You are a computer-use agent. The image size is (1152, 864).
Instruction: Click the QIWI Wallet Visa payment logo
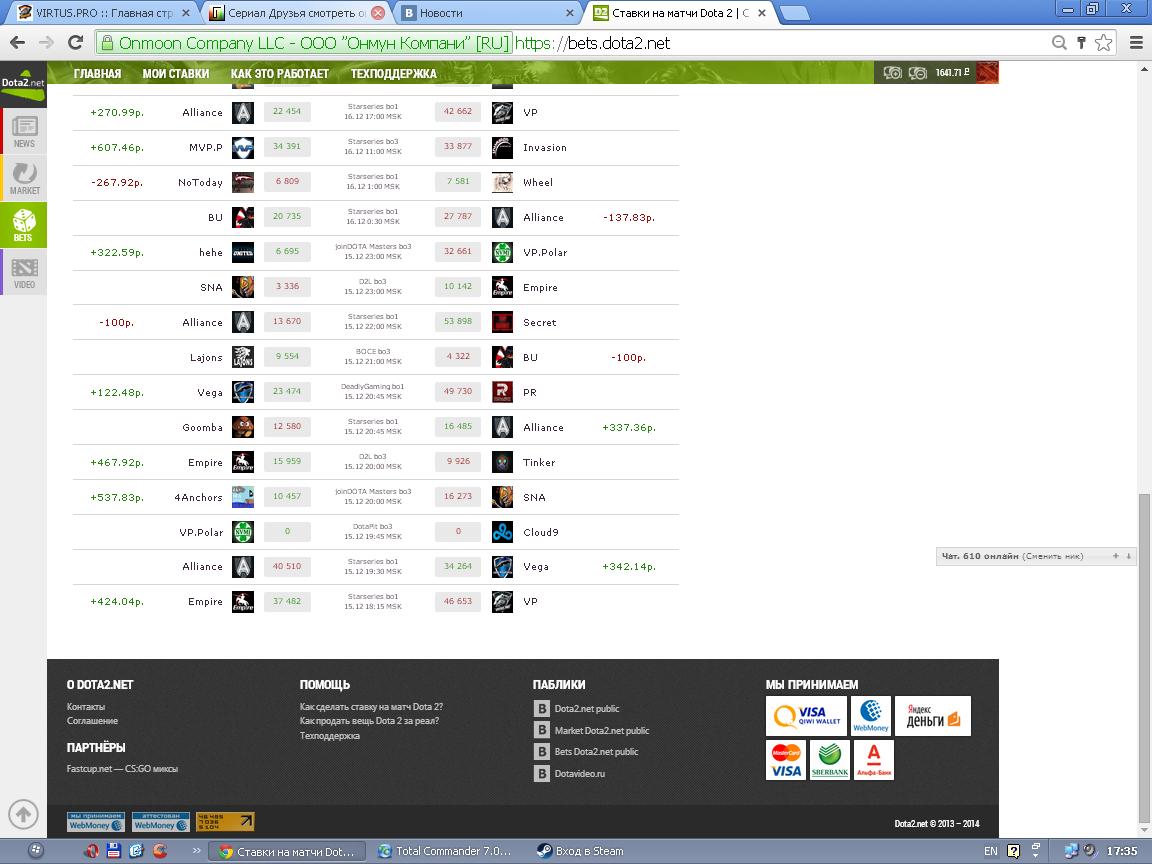tap(806, 716)
